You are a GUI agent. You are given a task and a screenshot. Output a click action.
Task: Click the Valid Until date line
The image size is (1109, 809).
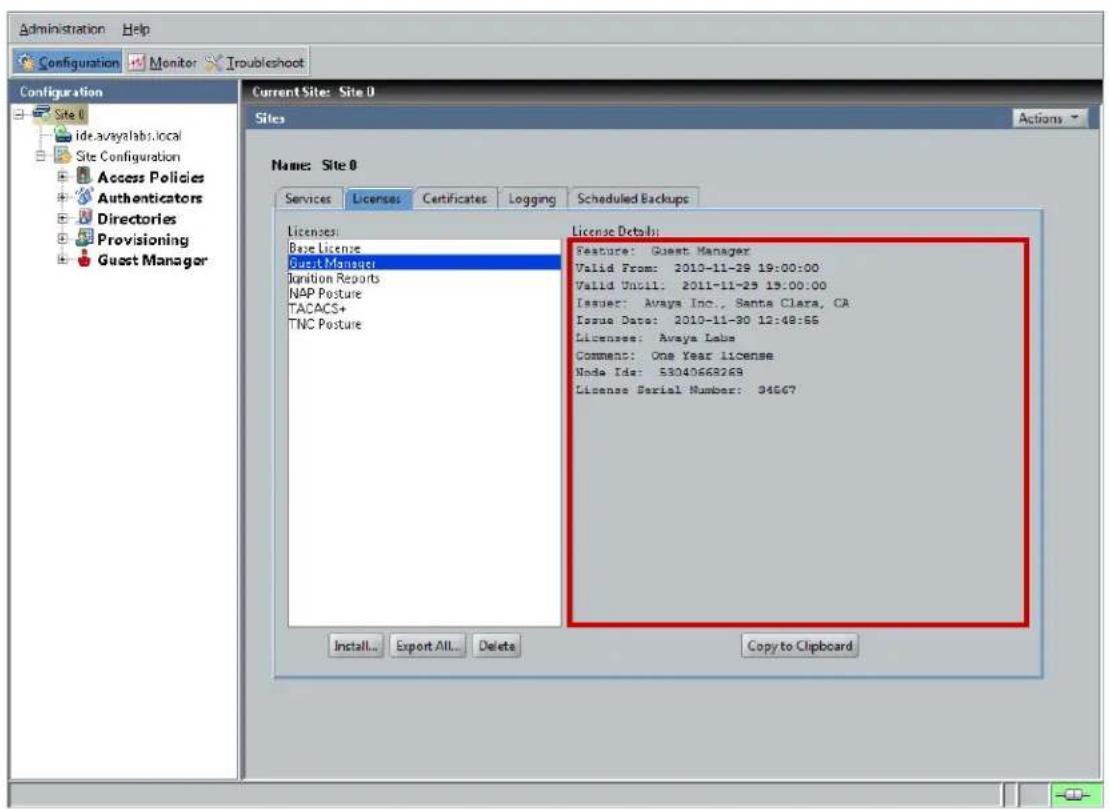point(701,286)
